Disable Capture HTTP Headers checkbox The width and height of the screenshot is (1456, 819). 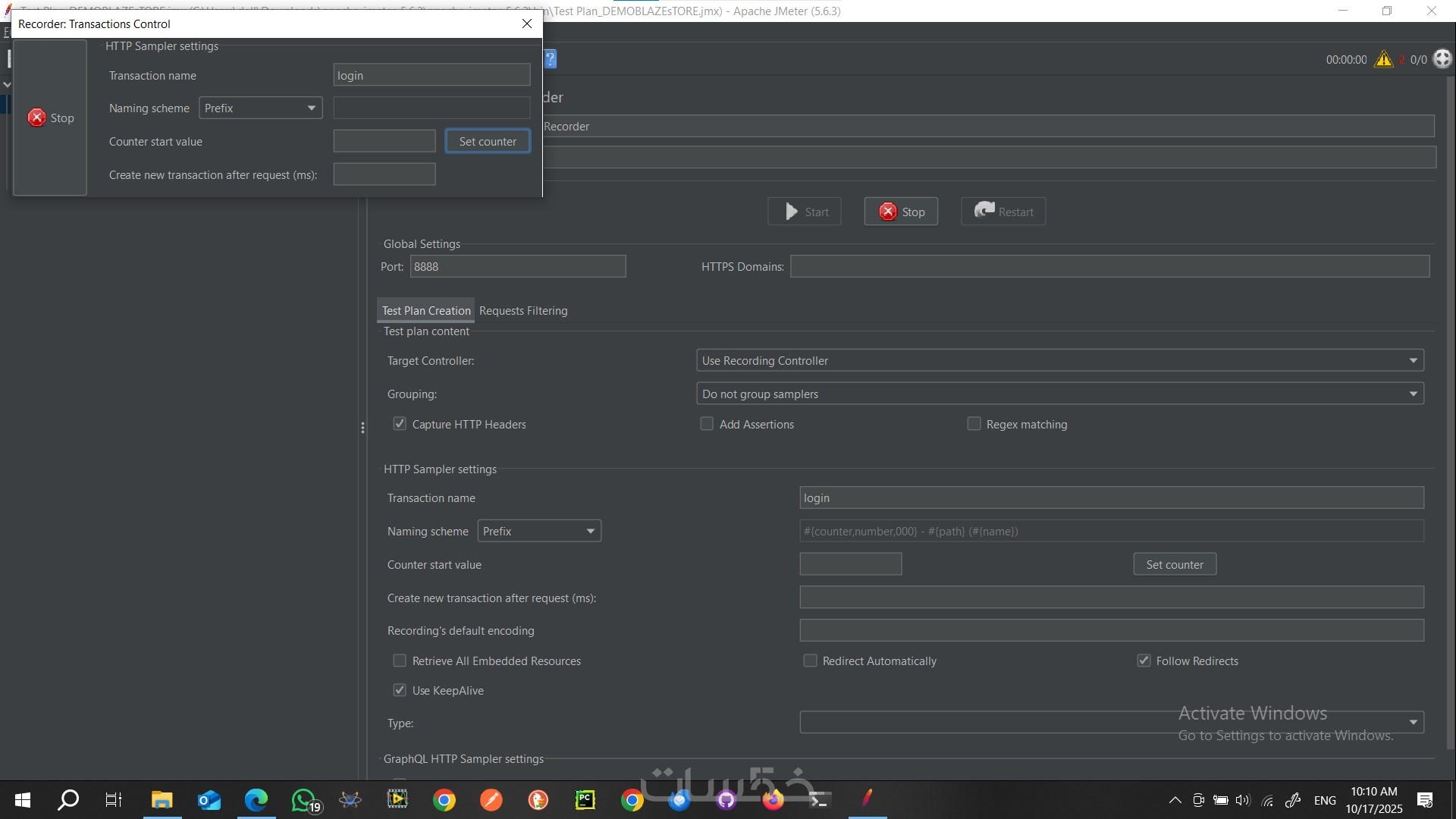400,424
